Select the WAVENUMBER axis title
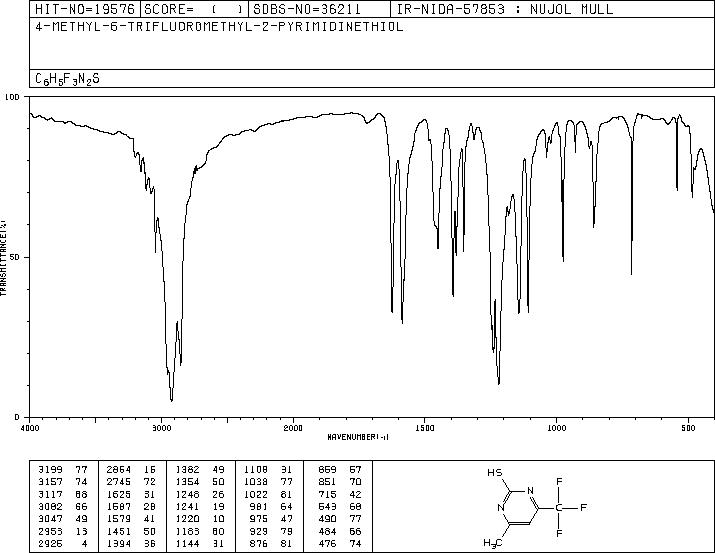 tap(358, 437)
